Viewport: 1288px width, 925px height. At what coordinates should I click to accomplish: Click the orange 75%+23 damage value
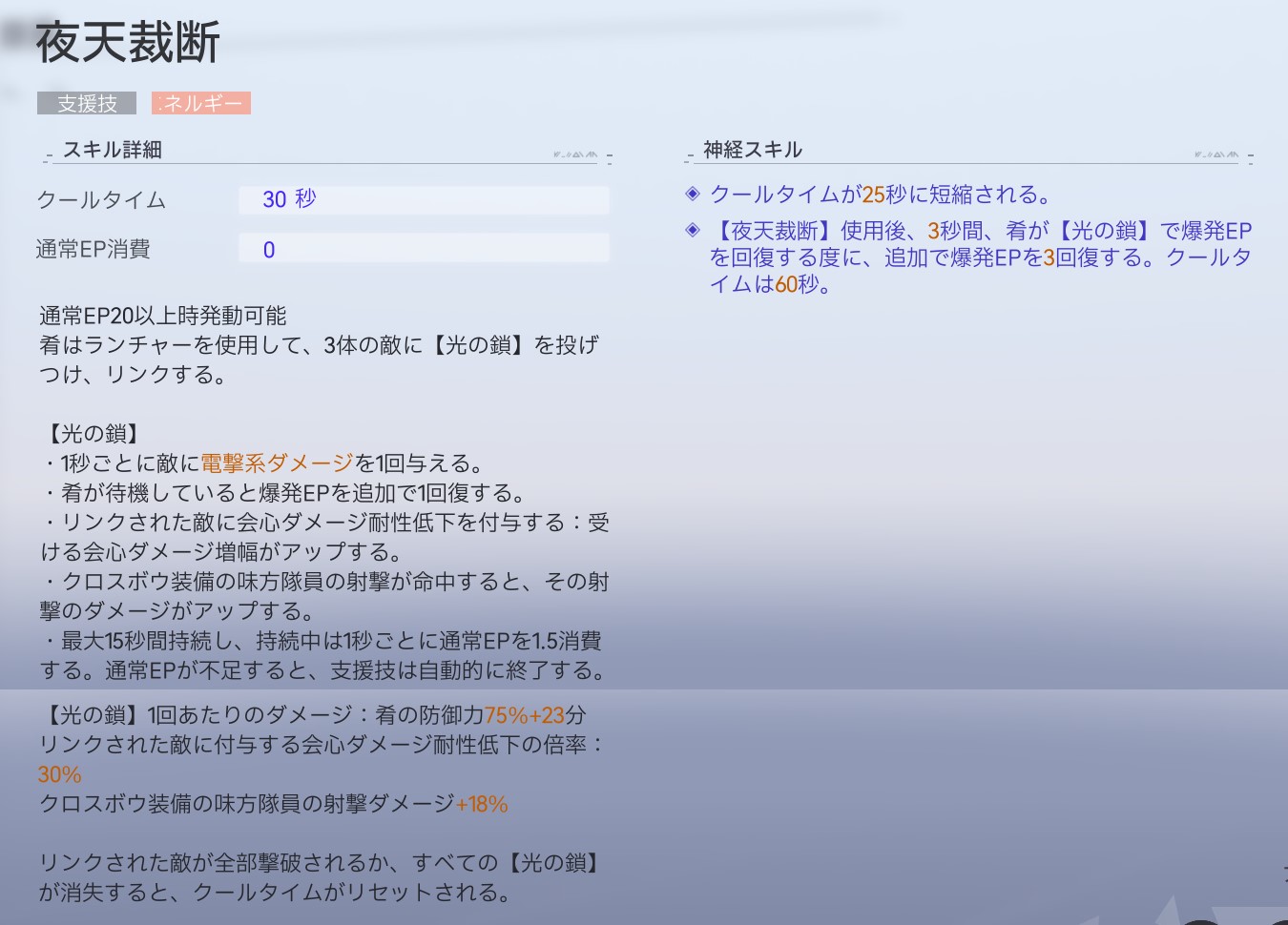(x=524, y=715)
